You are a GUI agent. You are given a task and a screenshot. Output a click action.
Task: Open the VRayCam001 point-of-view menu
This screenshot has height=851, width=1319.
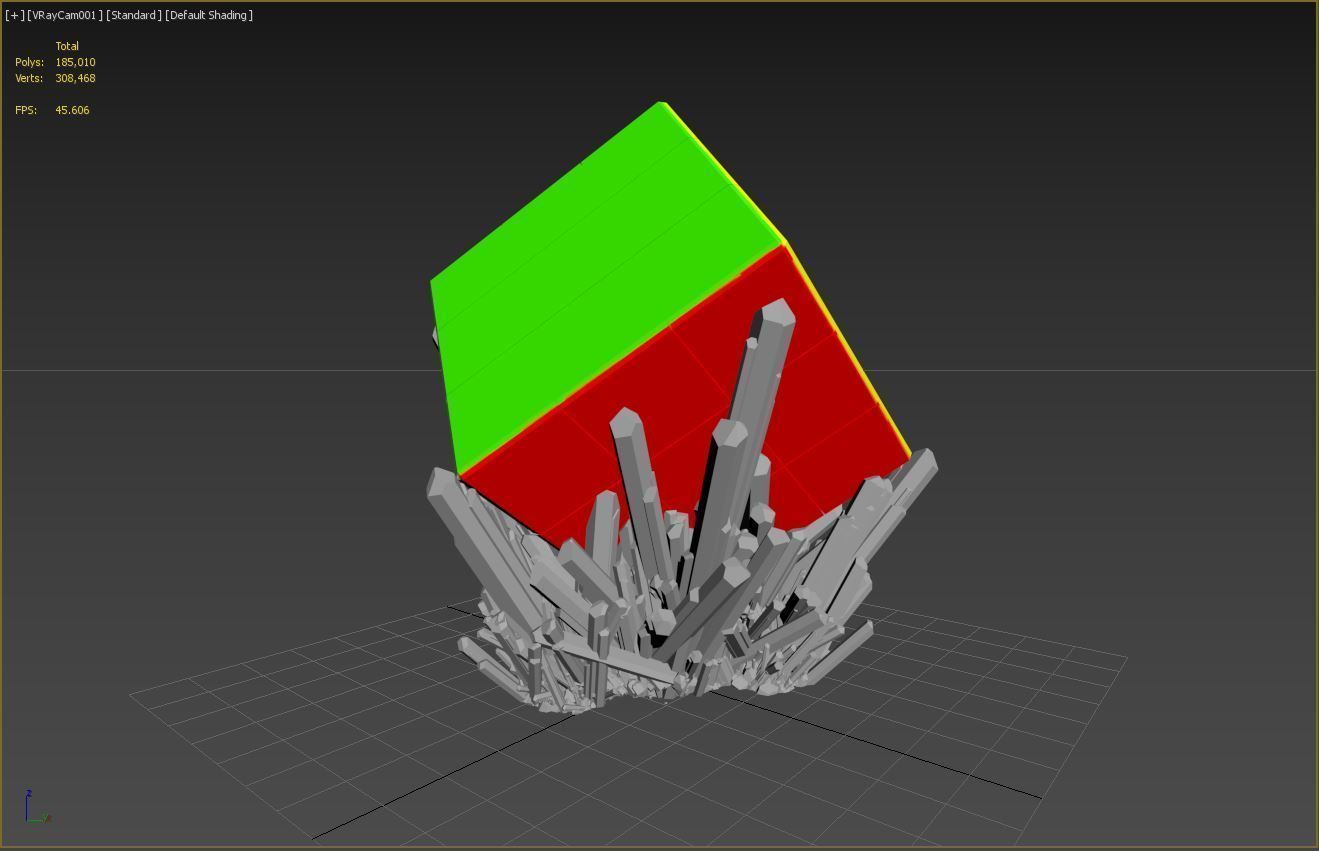[65, 15]
